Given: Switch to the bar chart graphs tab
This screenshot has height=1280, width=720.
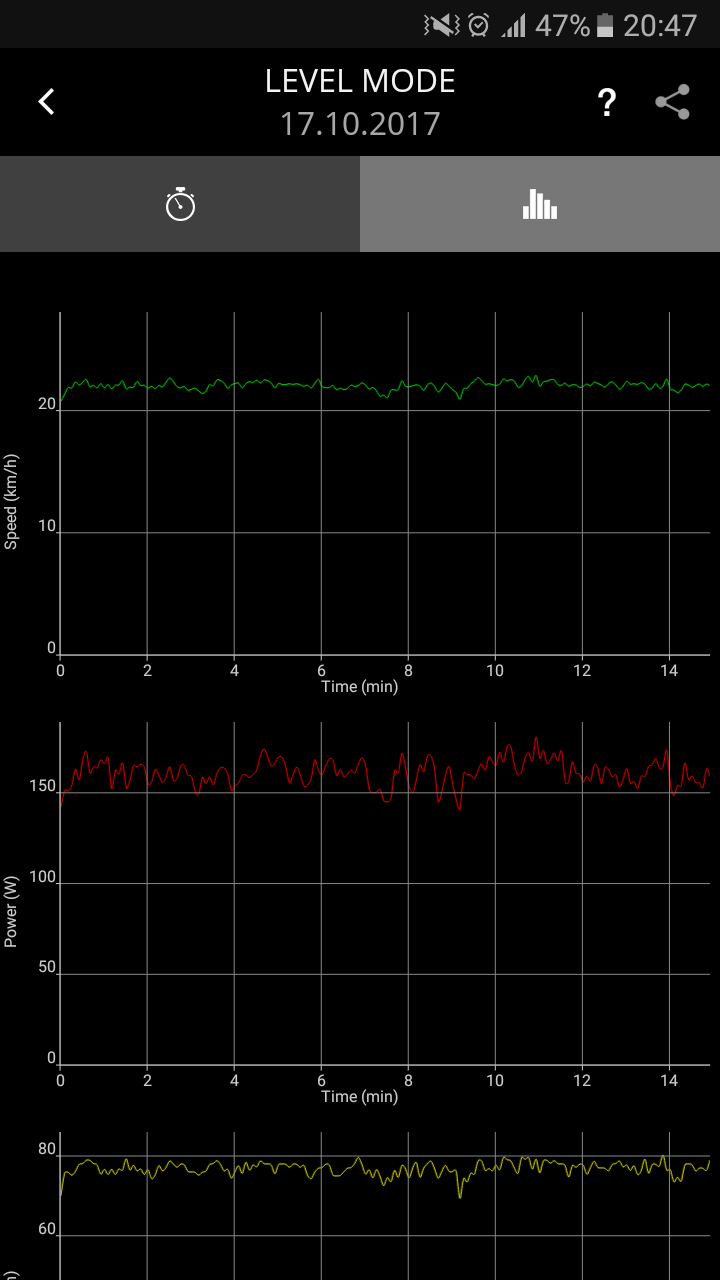Looking at the screenshot, I should 540,204.
